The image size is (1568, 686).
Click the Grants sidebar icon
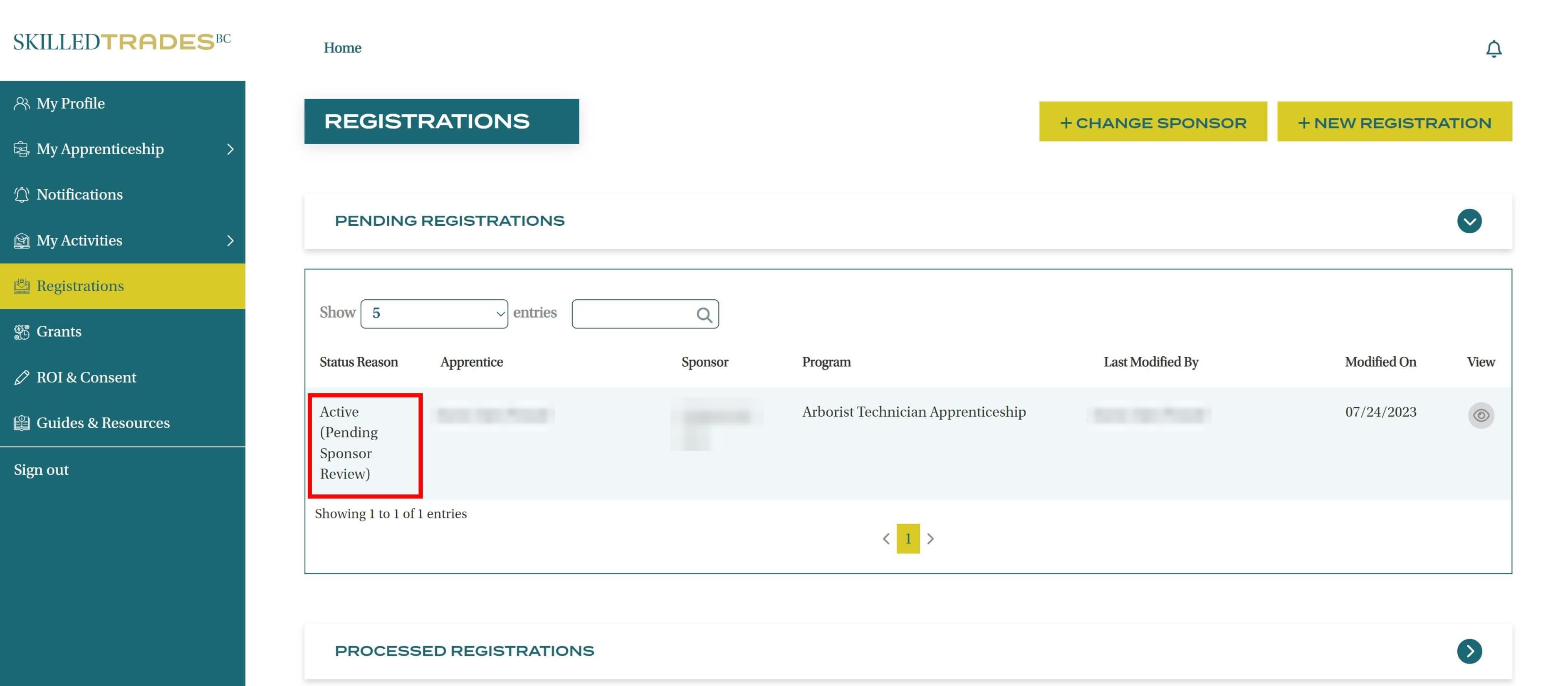click(21, 332)
